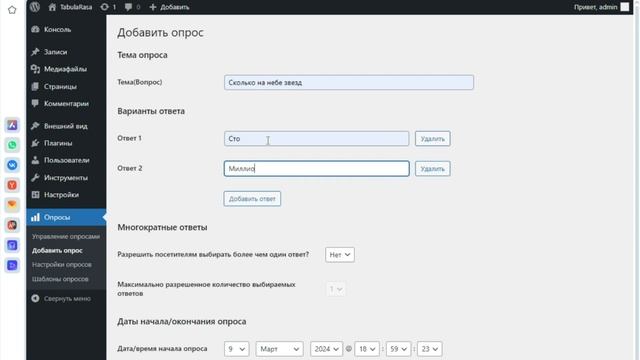Open Настройки опросов submenu
The image size is (640, 360).
pyautogui.click(x=62, y=264)
